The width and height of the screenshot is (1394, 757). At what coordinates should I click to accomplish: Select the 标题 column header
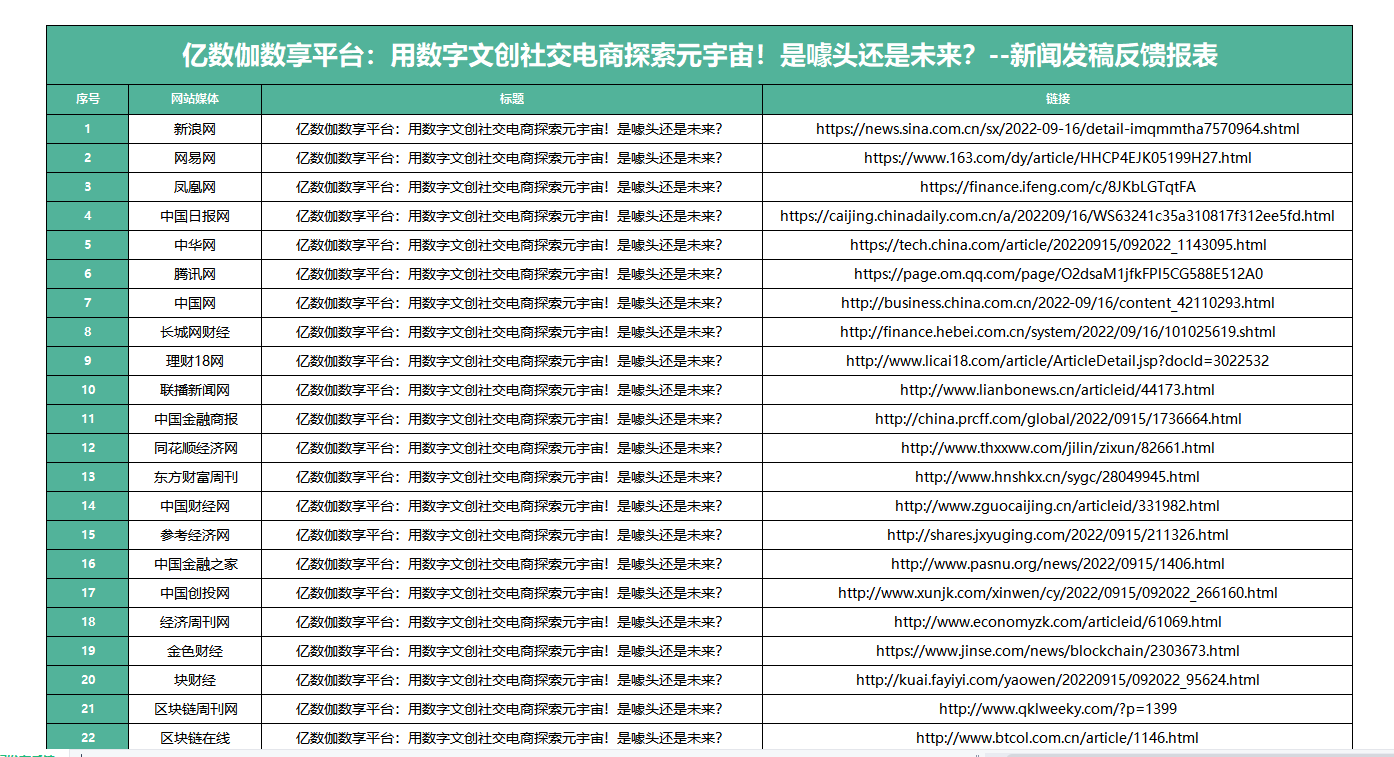(x=512, y=99)
